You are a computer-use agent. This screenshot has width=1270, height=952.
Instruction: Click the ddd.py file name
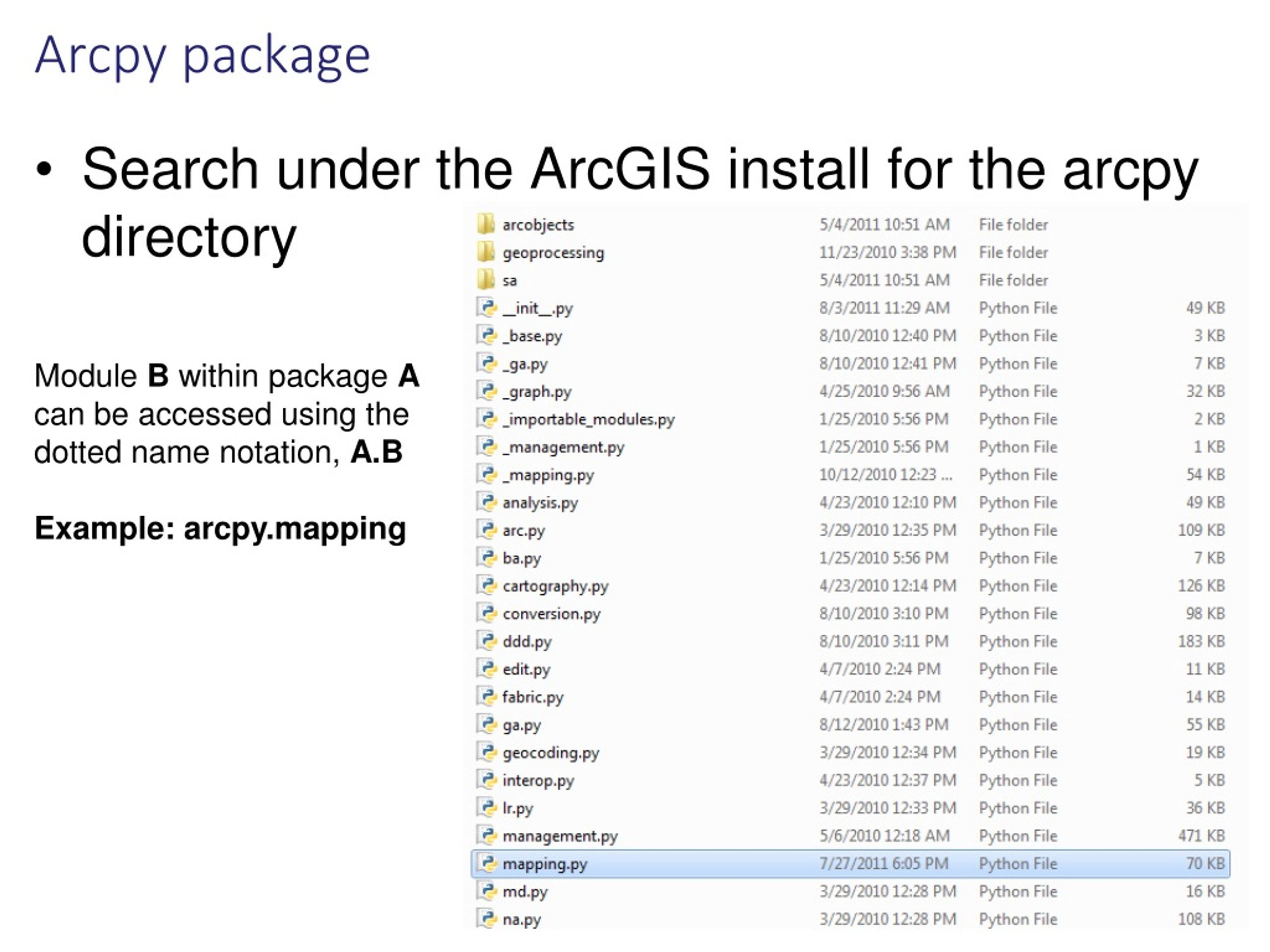point(526,642)
